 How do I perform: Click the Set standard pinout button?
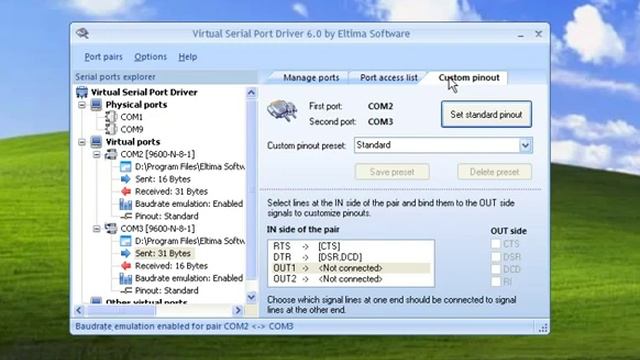[x=486, y=114]
